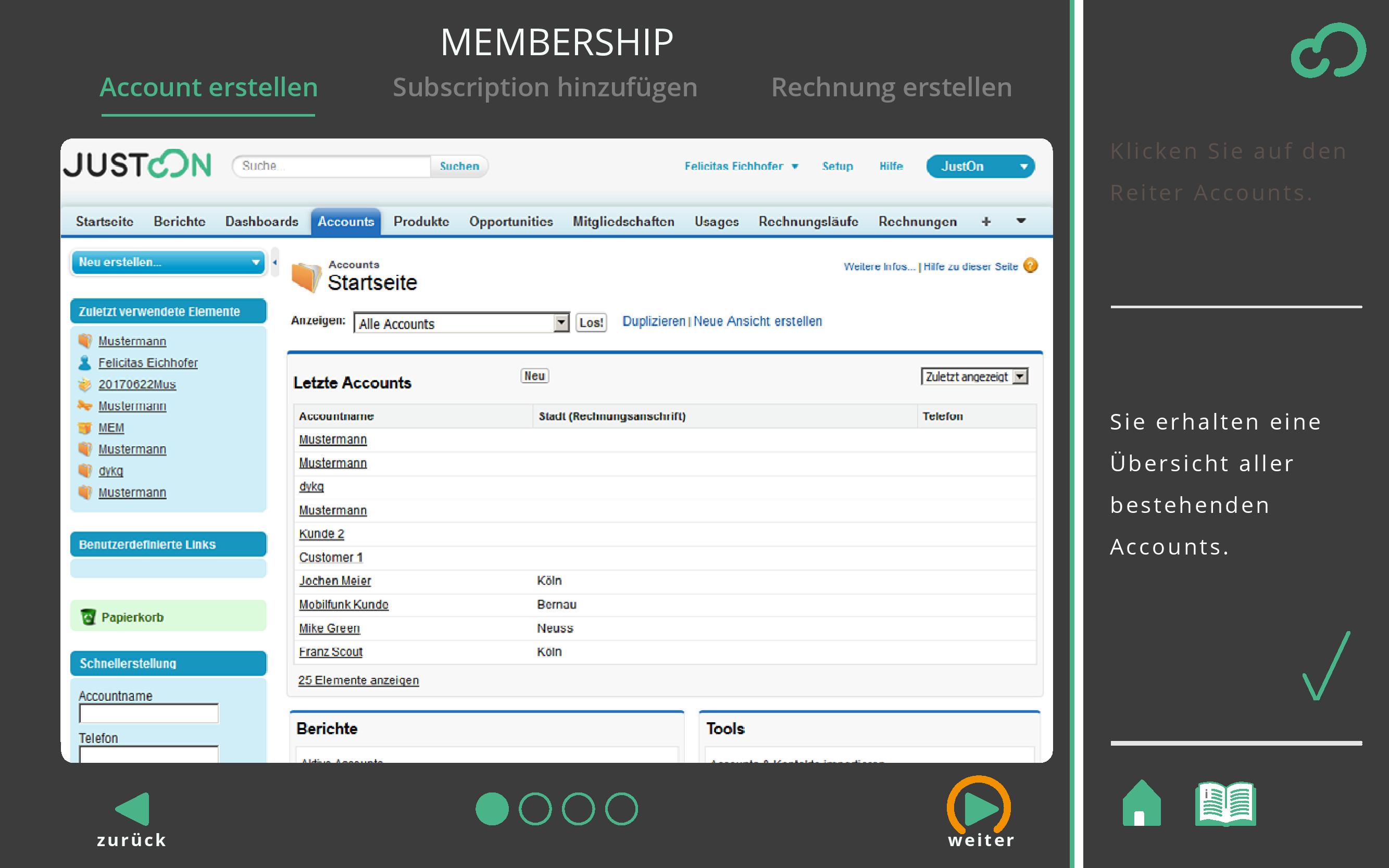
Task: Click the Accountname field in Schnellerstellung
Action: pyautogui.click(x=149, y=713)
